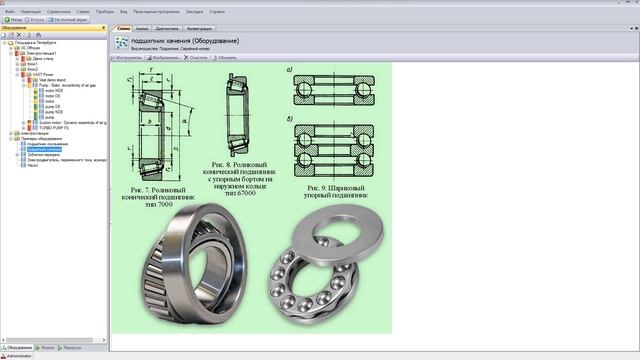
Task: Select the Насос tree item
Action: click(33, 165)
